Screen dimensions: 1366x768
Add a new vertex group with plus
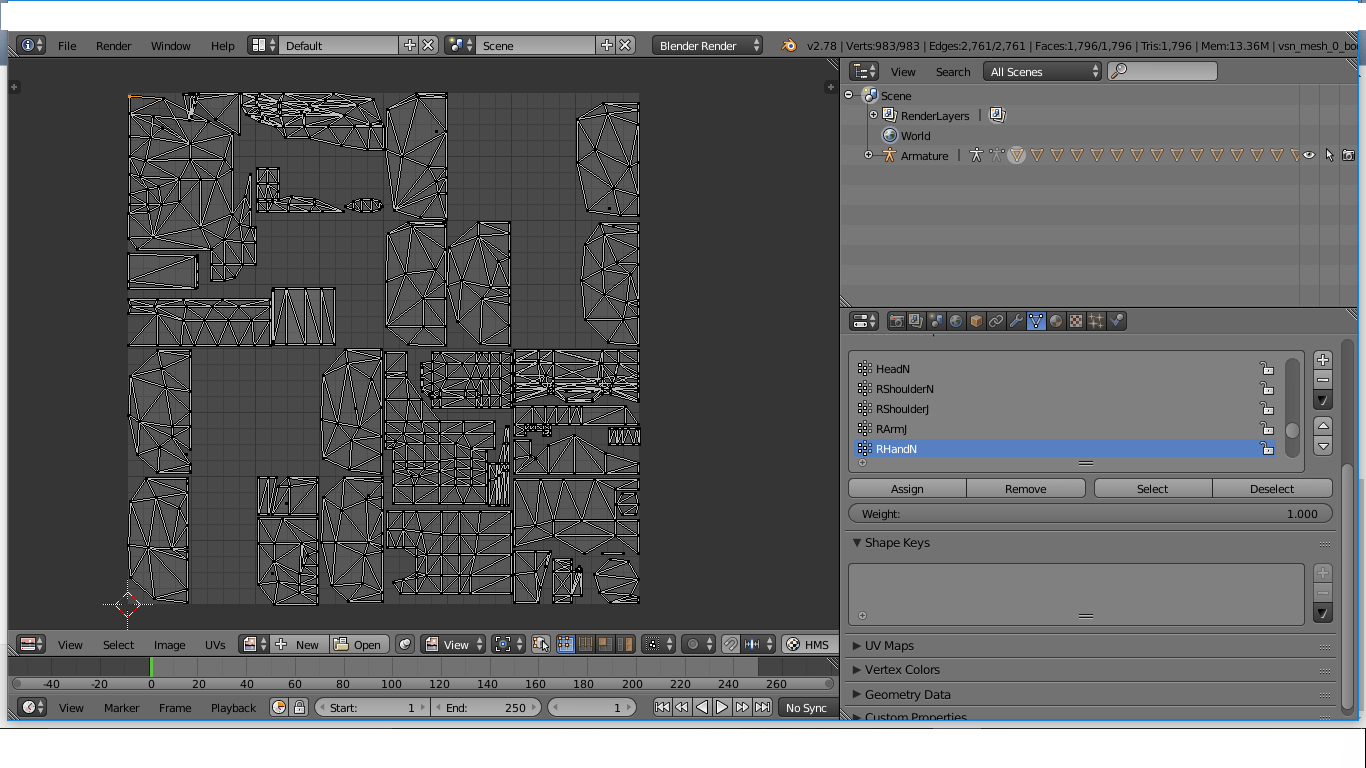pos(1323,360)
